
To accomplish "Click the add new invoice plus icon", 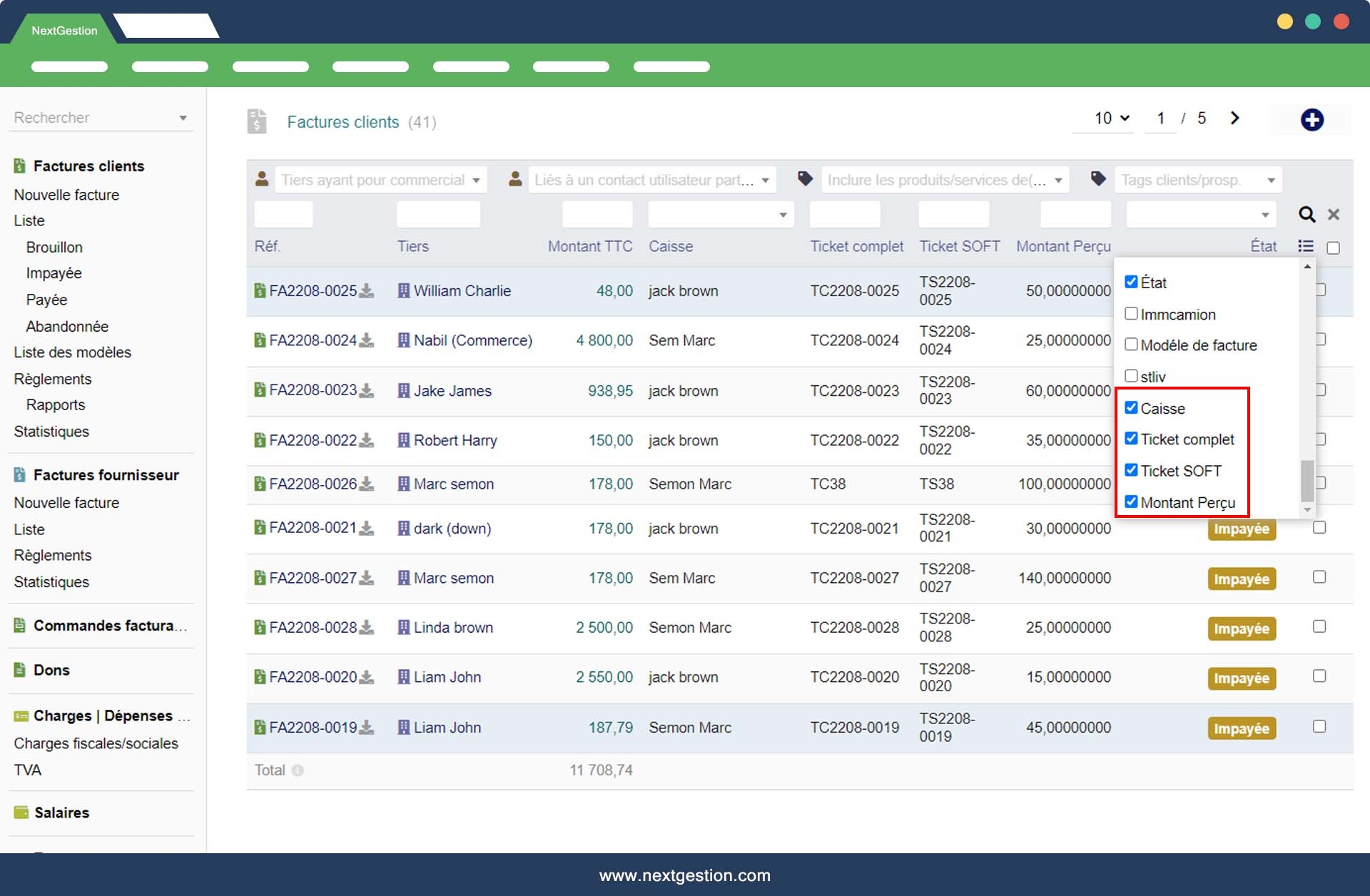I will [1311, 120].
